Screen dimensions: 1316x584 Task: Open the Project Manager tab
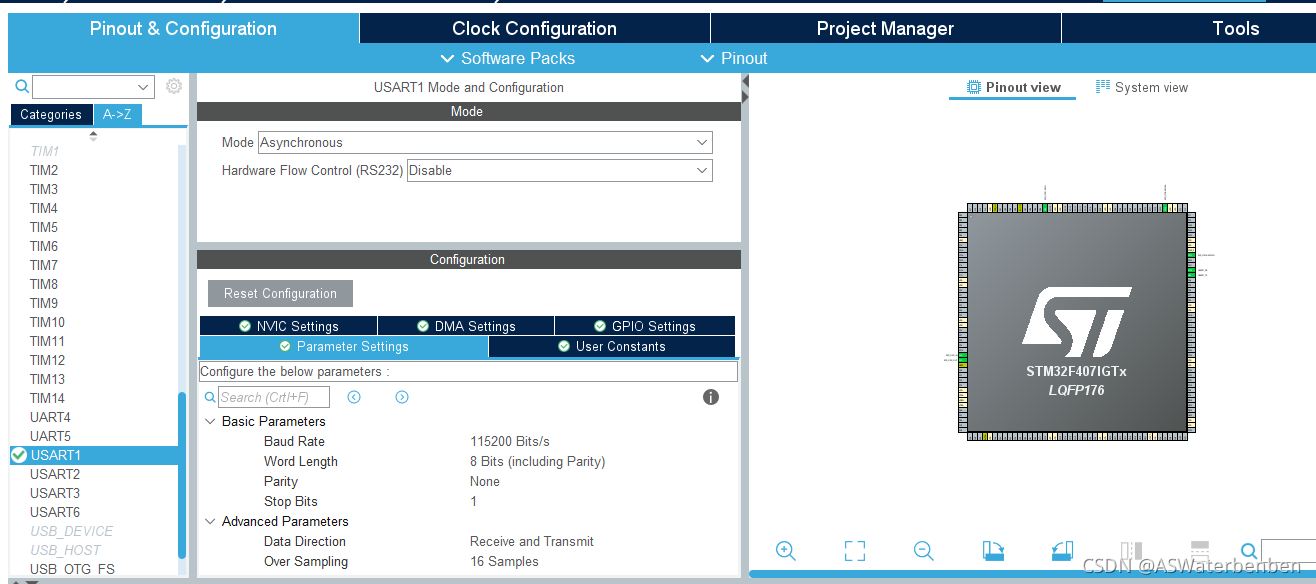pyautogui.click(x=885, y=28)
